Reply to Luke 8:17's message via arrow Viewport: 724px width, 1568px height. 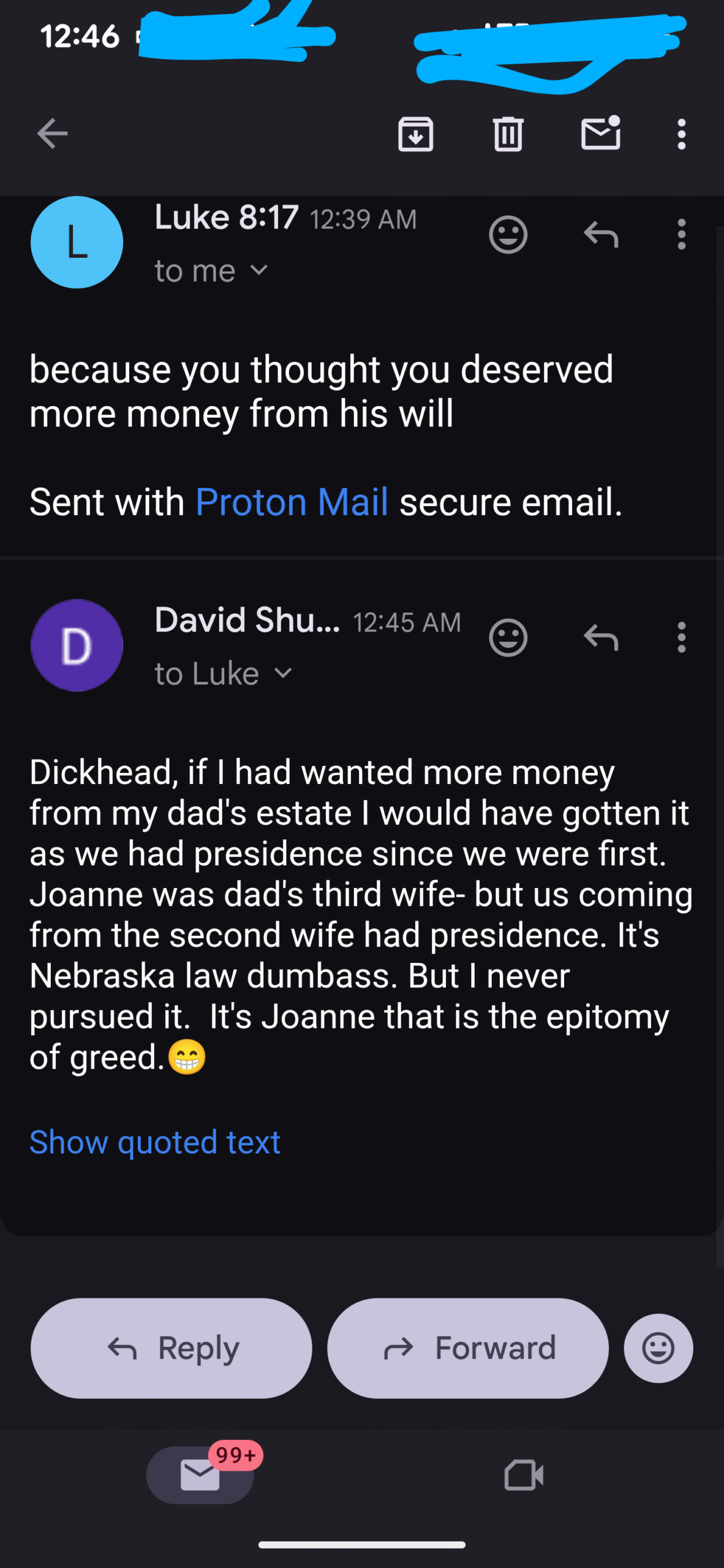[601, 235]
